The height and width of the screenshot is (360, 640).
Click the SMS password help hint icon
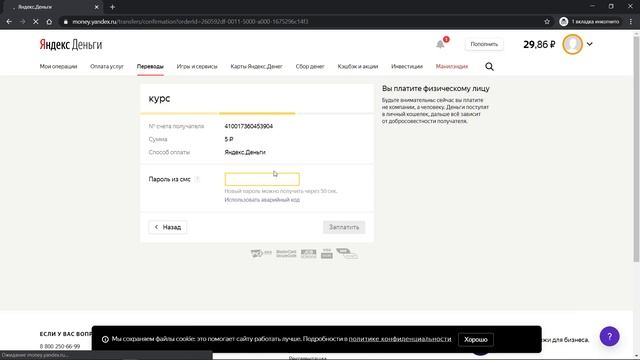point(197,179)
